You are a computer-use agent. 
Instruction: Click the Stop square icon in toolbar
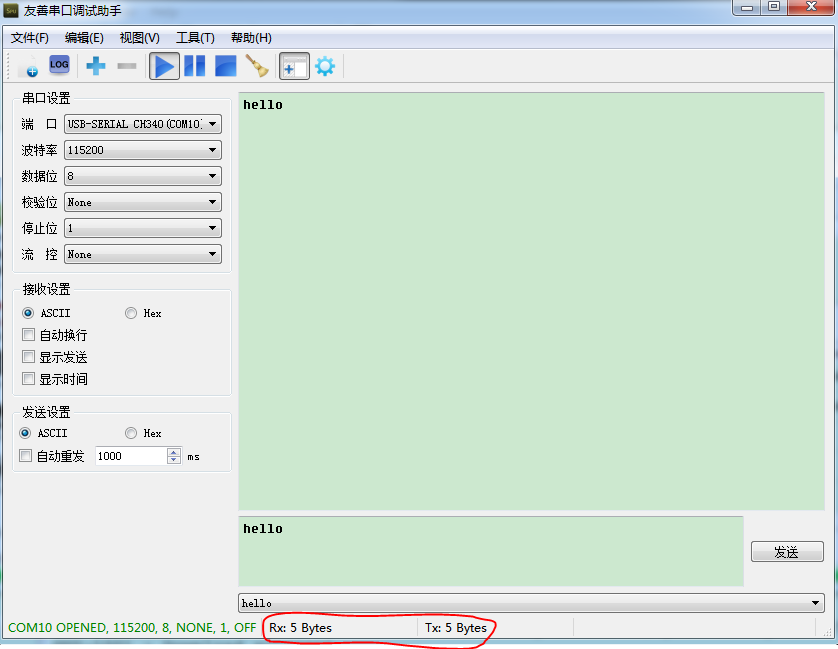tap(225, 67)
